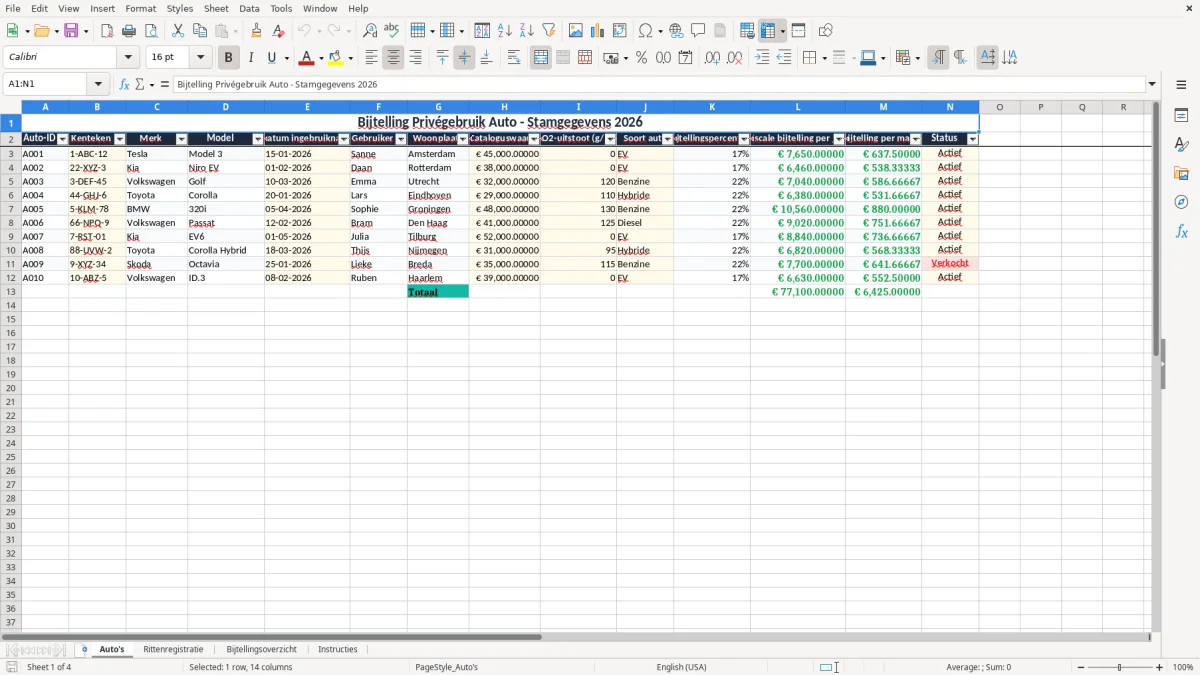This screenshot has height=675, width=1200.
Task: Toggle Left-To-Right text direction
Action: pyautogui.click(x=938, y=58)
